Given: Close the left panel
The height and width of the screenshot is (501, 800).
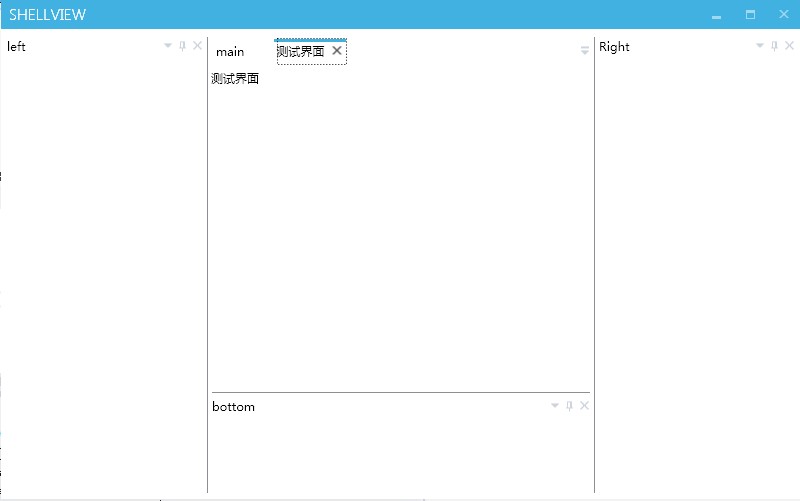Looking at the screenshot, I should coord(197,45).
